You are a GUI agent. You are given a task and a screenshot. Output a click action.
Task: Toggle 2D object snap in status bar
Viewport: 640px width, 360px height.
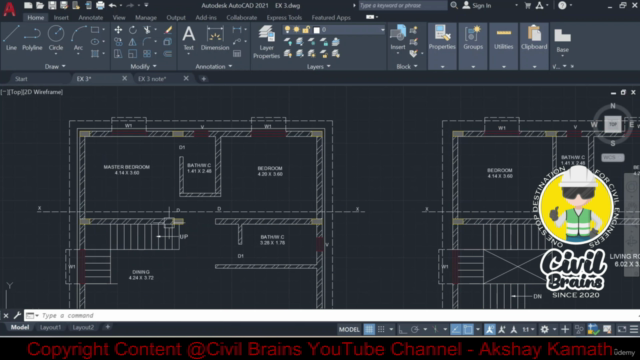[x=468, y=329]
